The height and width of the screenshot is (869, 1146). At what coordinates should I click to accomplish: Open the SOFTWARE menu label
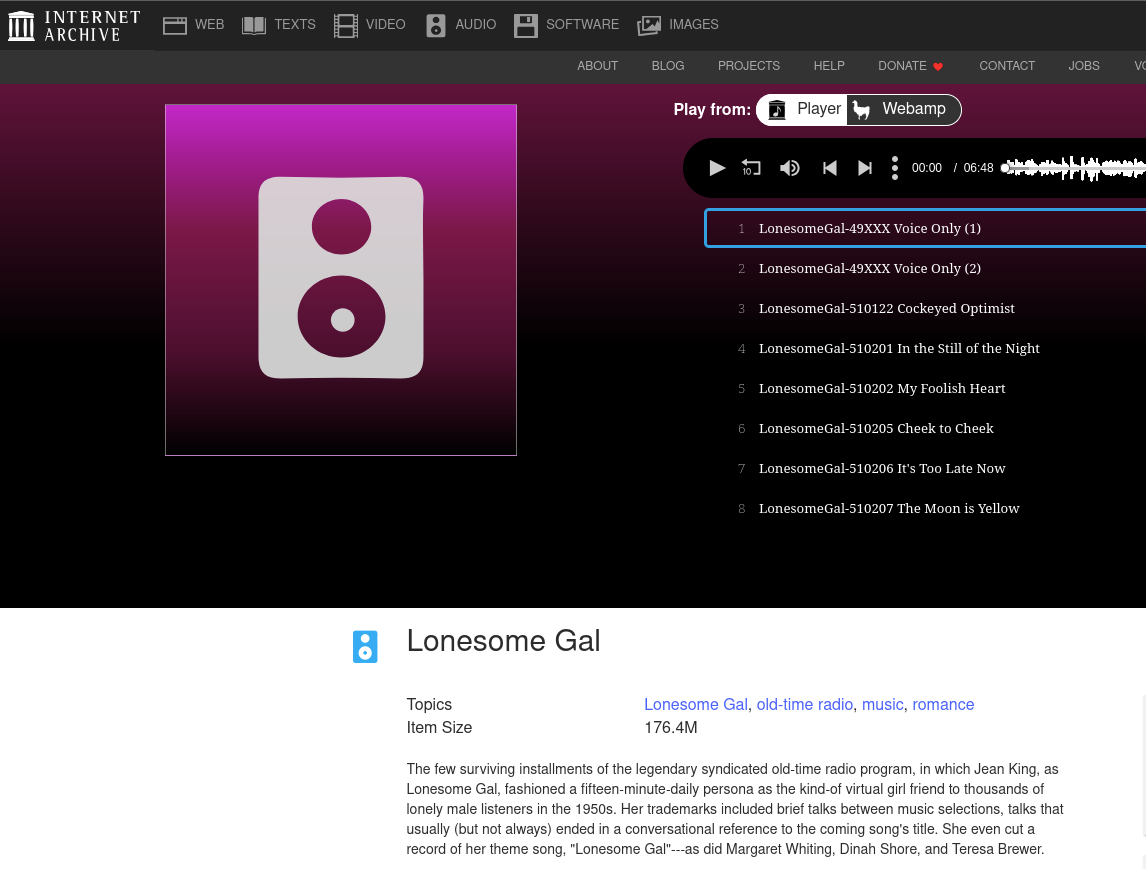click(583, 25)
